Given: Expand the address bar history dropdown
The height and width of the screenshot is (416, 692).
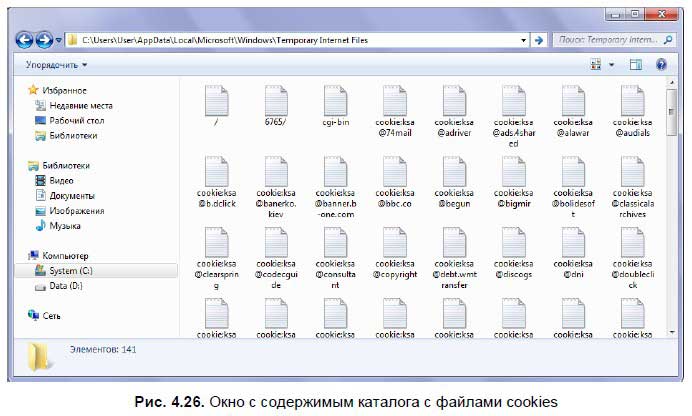Looking at the screenshot, I should [524, 40].
